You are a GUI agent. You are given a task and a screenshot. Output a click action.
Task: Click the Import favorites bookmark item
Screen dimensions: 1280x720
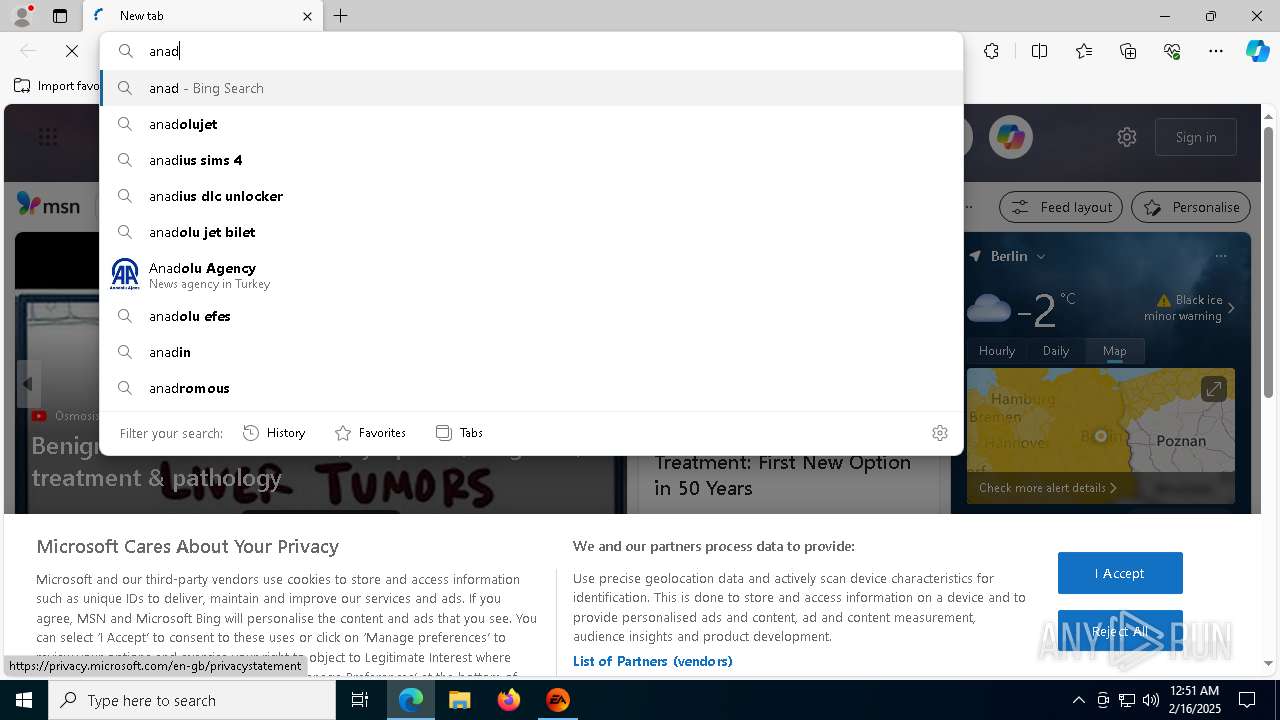(x=56, y=86)
